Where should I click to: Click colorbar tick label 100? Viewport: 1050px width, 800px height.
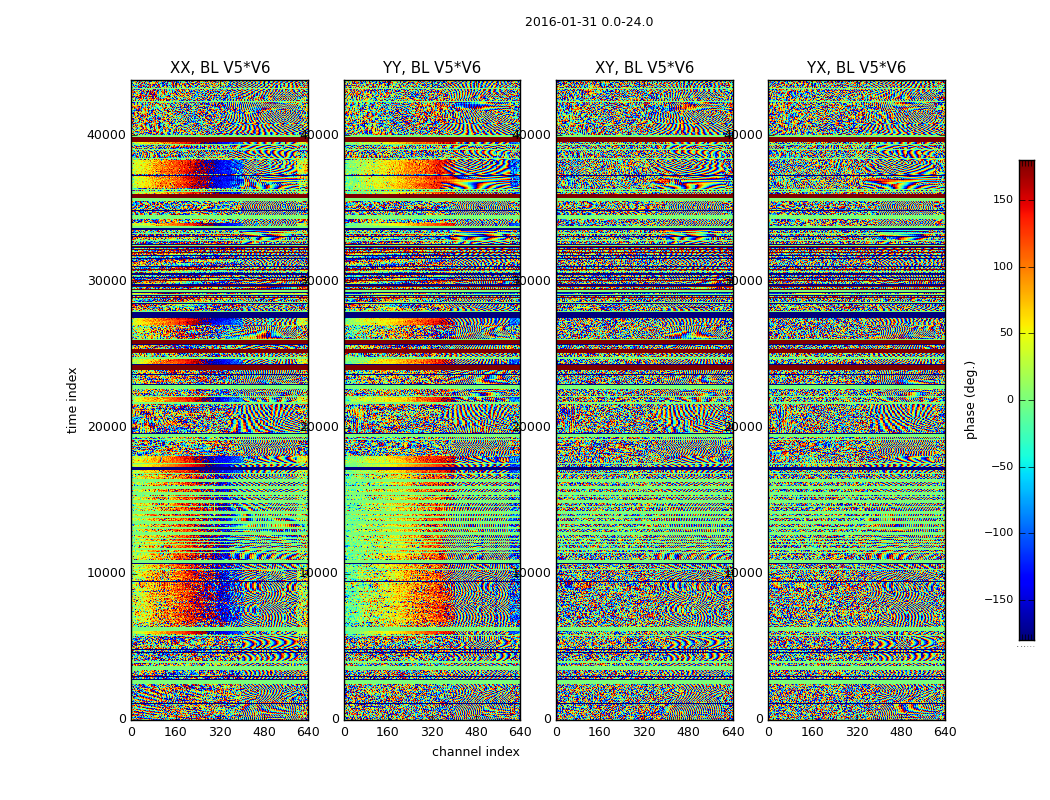point(1002,266)
